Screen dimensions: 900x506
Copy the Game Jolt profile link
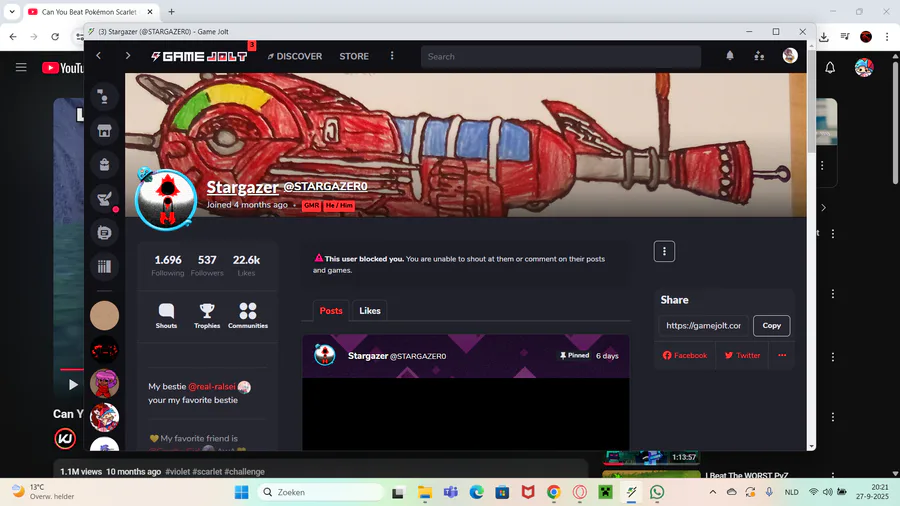pyautogui.click(x=771, y=325)
